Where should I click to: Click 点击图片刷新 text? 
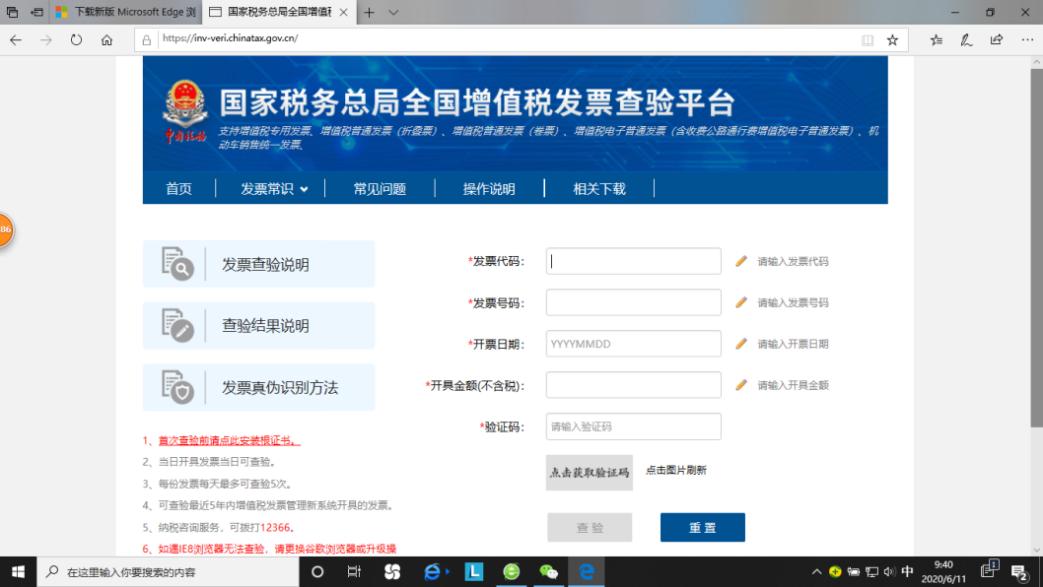pos(676,471)
